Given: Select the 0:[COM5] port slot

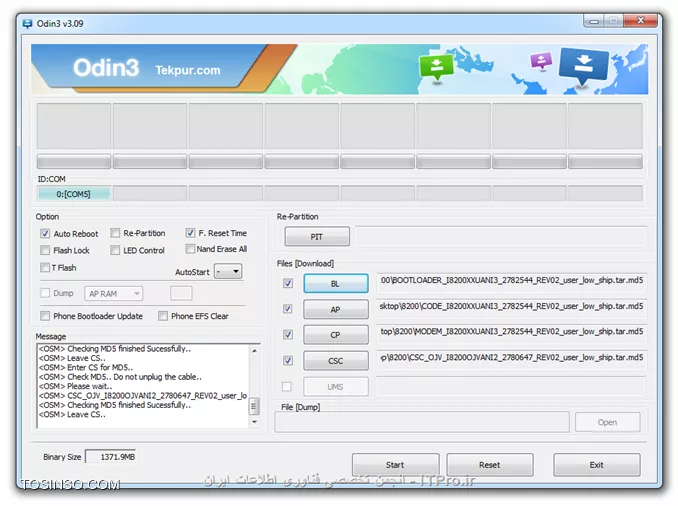Looking at the screenshot, I should [74, 194].
